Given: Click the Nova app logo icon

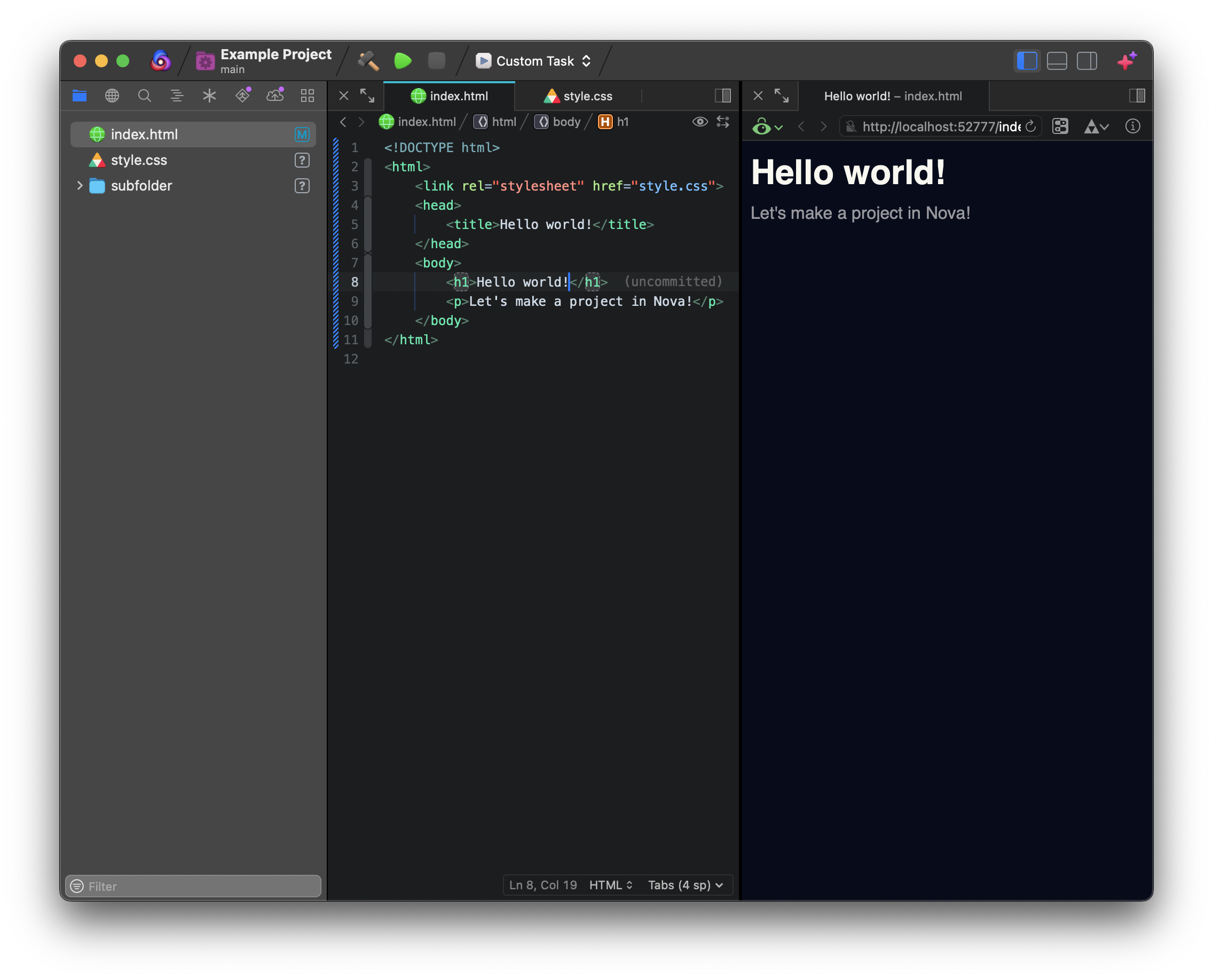Looking at the screenshot, I should 161,60.
